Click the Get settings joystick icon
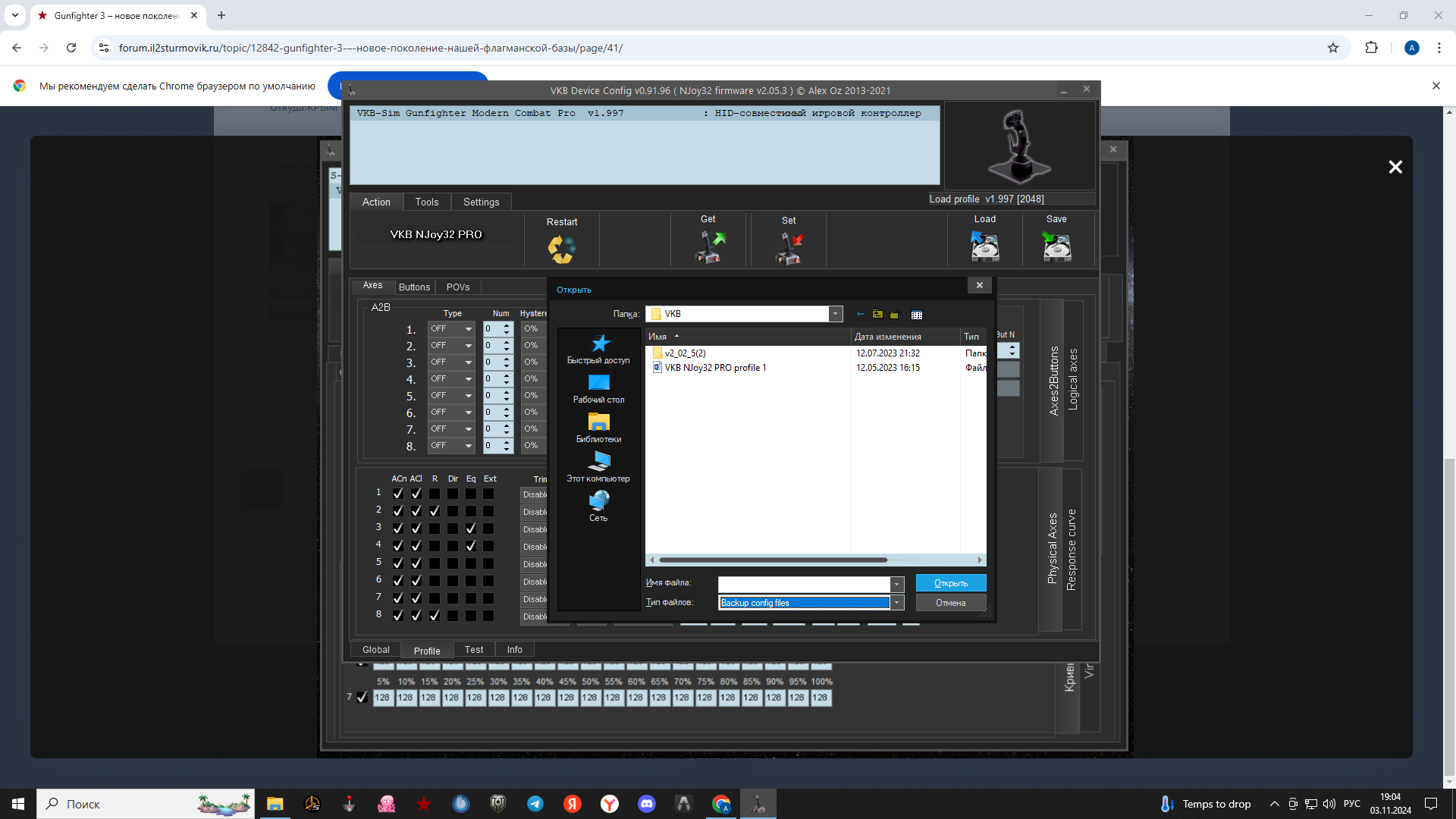This screenshot has width=1456, height=819. tap(710, 247)
